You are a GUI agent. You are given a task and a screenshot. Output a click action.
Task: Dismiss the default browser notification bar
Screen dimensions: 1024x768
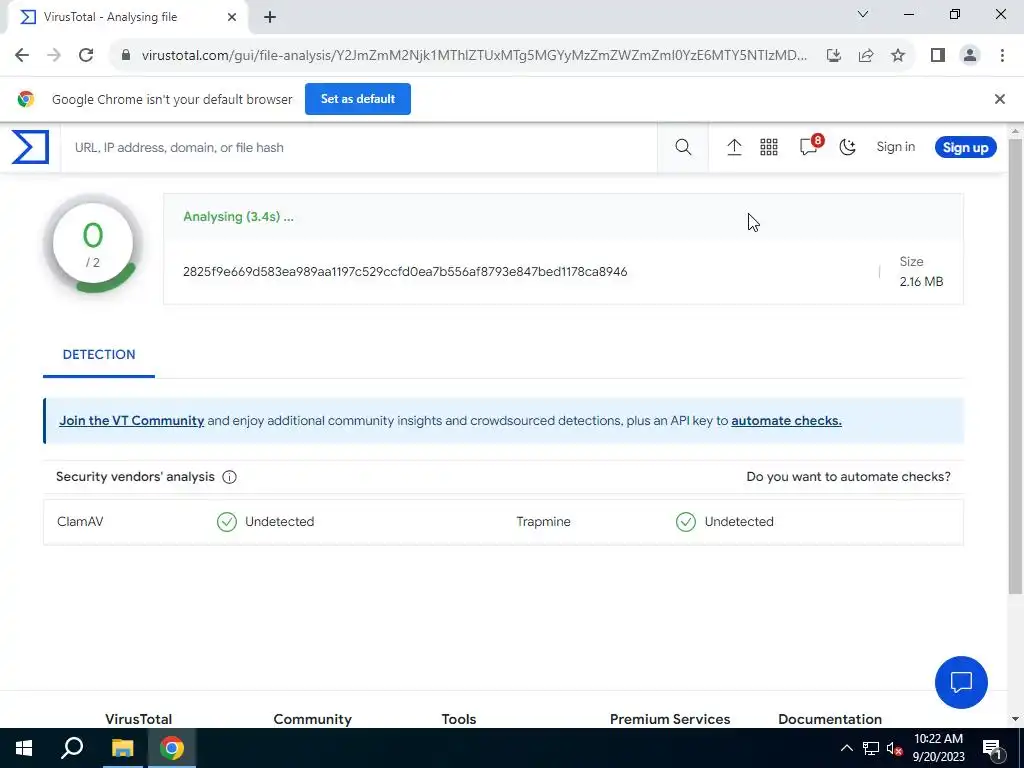999,99
